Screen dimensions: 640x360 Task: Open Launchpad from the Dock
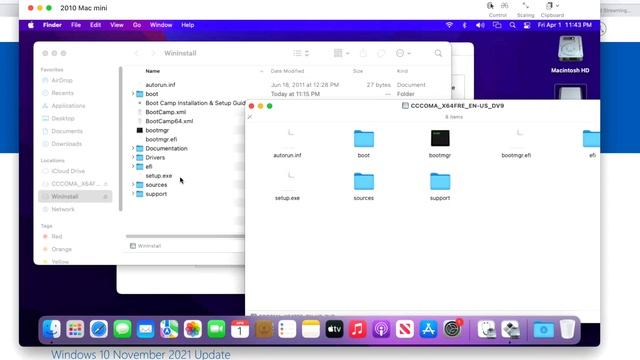click(75, 329)
